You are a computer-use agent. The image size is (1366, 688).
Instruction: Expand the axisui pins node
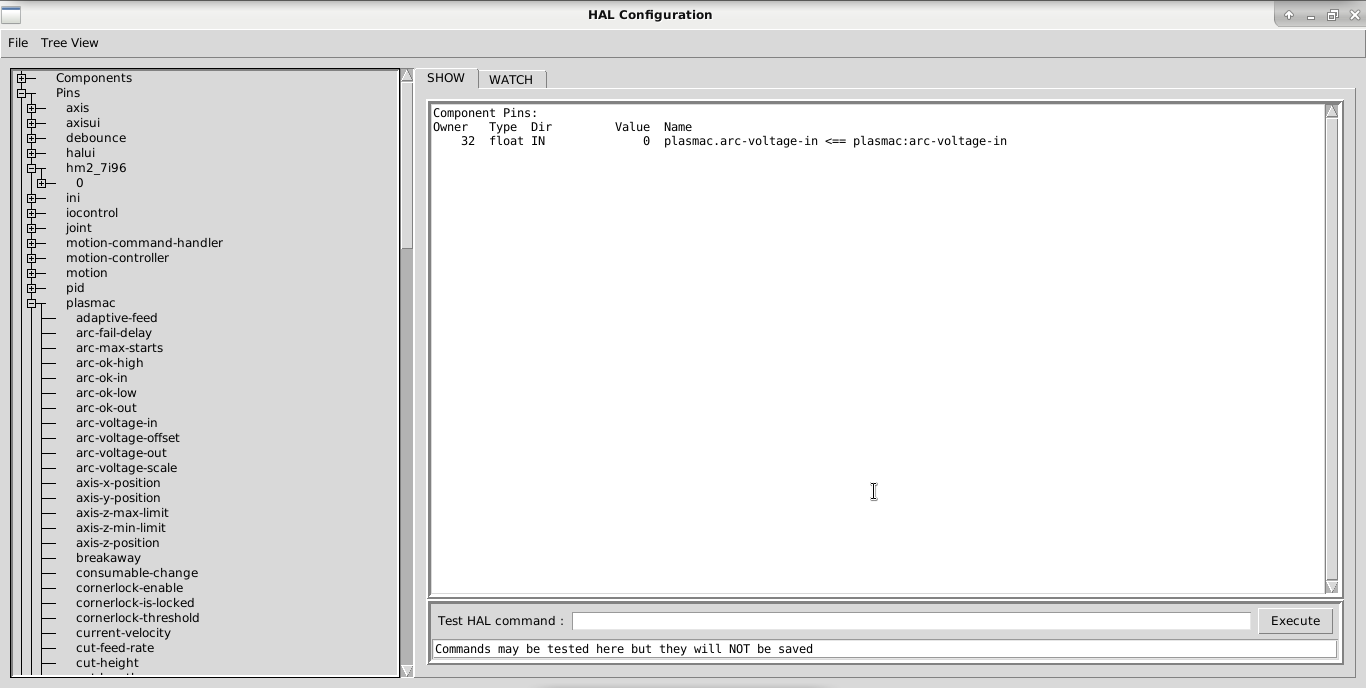pyautogui.click(x=32, y=123)
